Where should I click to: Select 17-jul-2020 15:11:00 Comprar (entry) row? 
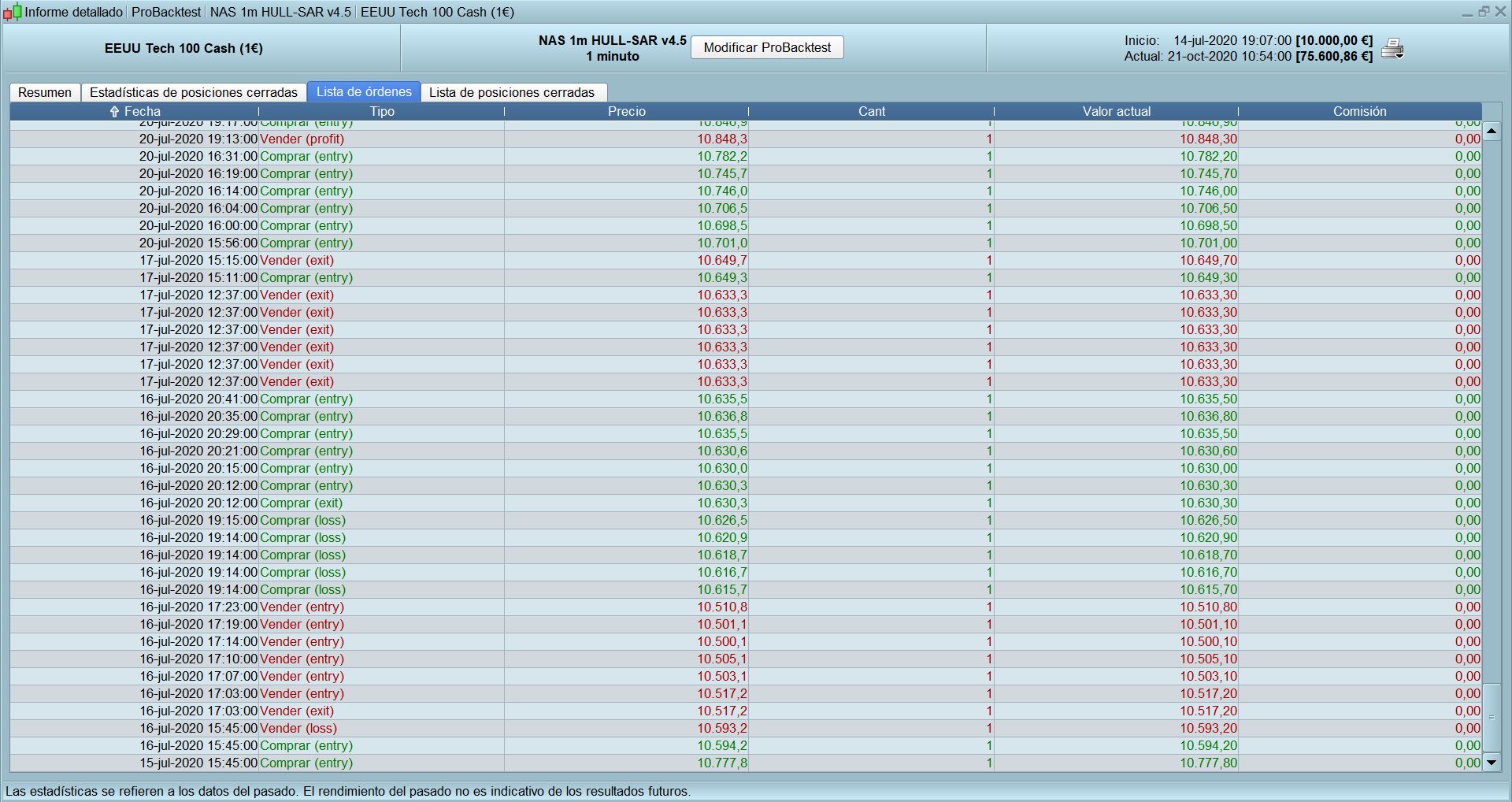pyautogui.click(x=746, y=277)
